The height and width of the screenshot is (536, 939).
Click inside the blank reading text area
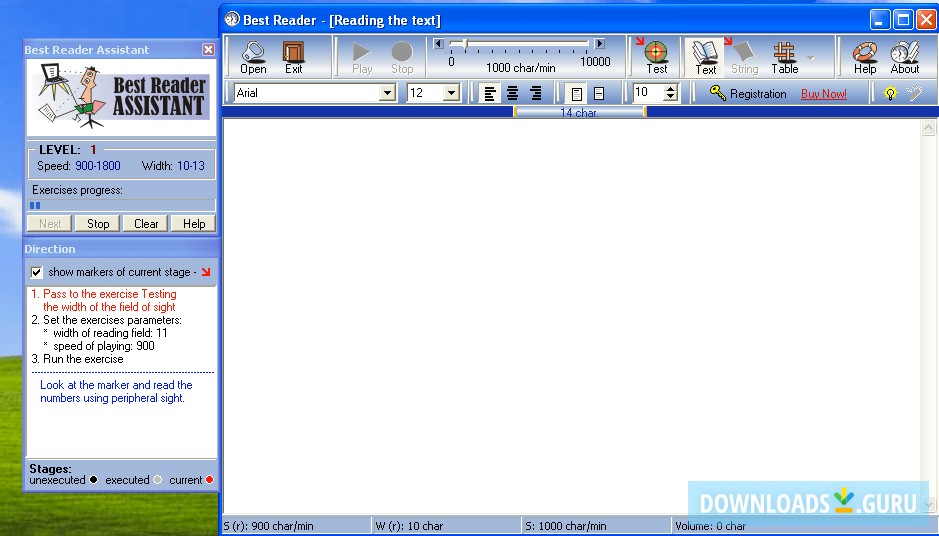[571, 316]
